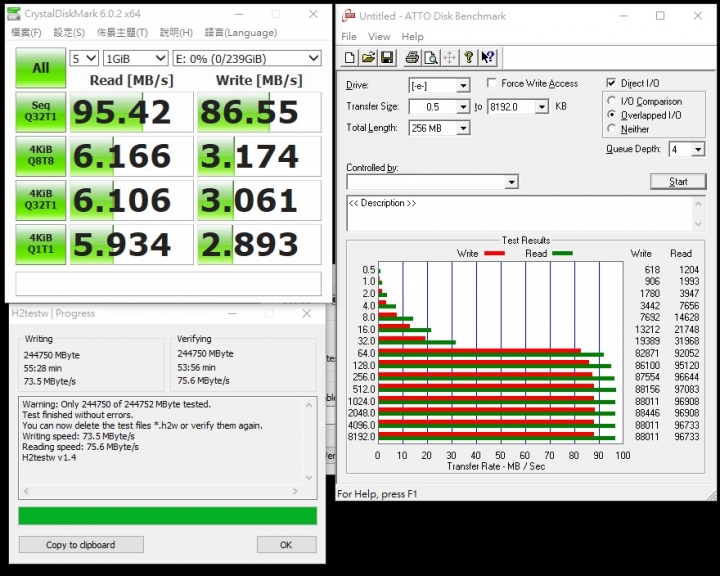Viewport: 720px width, 576px height.
Task: Click Copy to clipboard in H2testw
Action: point(81,545)
